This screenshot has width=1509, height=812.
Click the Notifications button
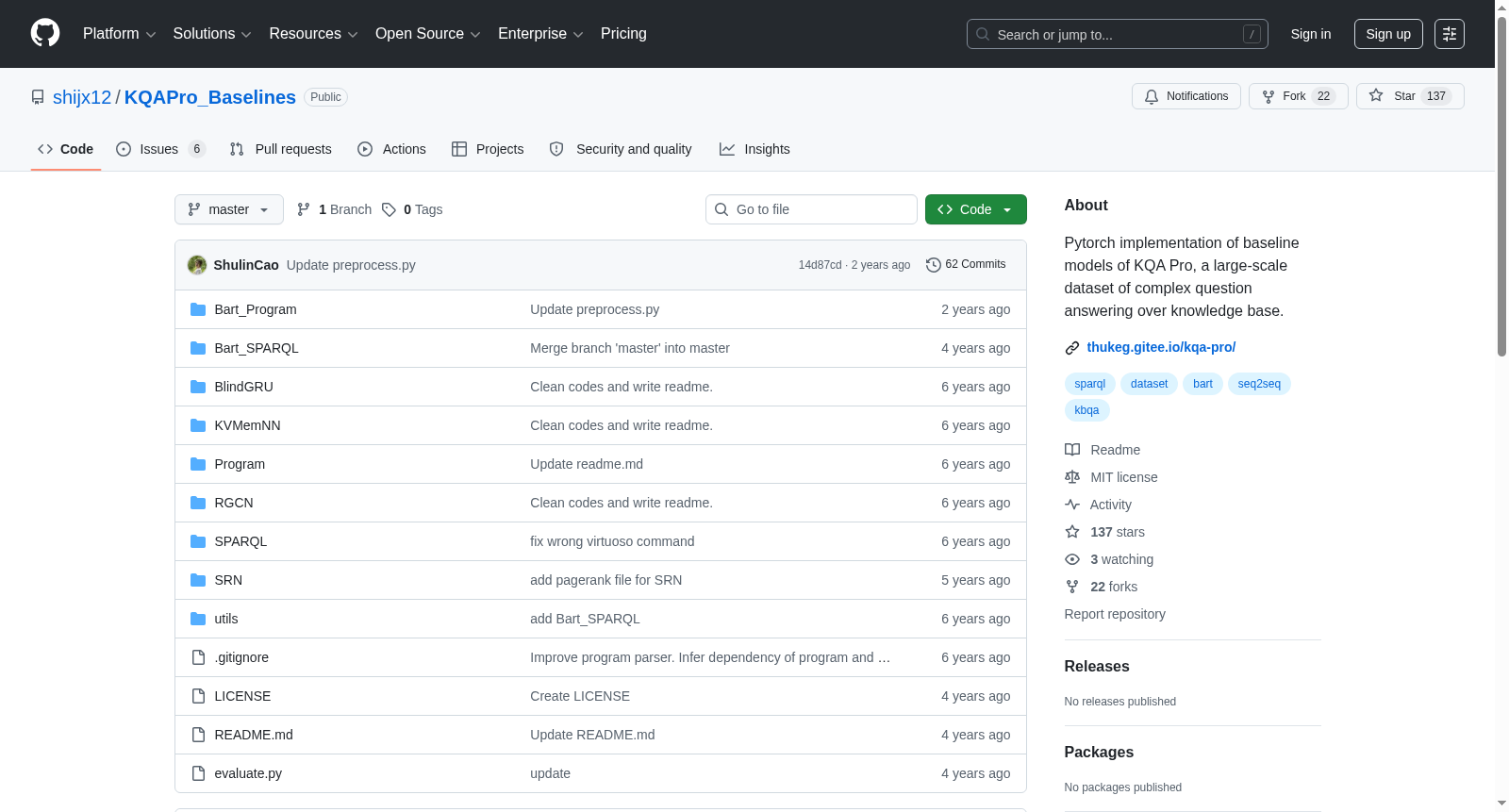pos(1186,96)
